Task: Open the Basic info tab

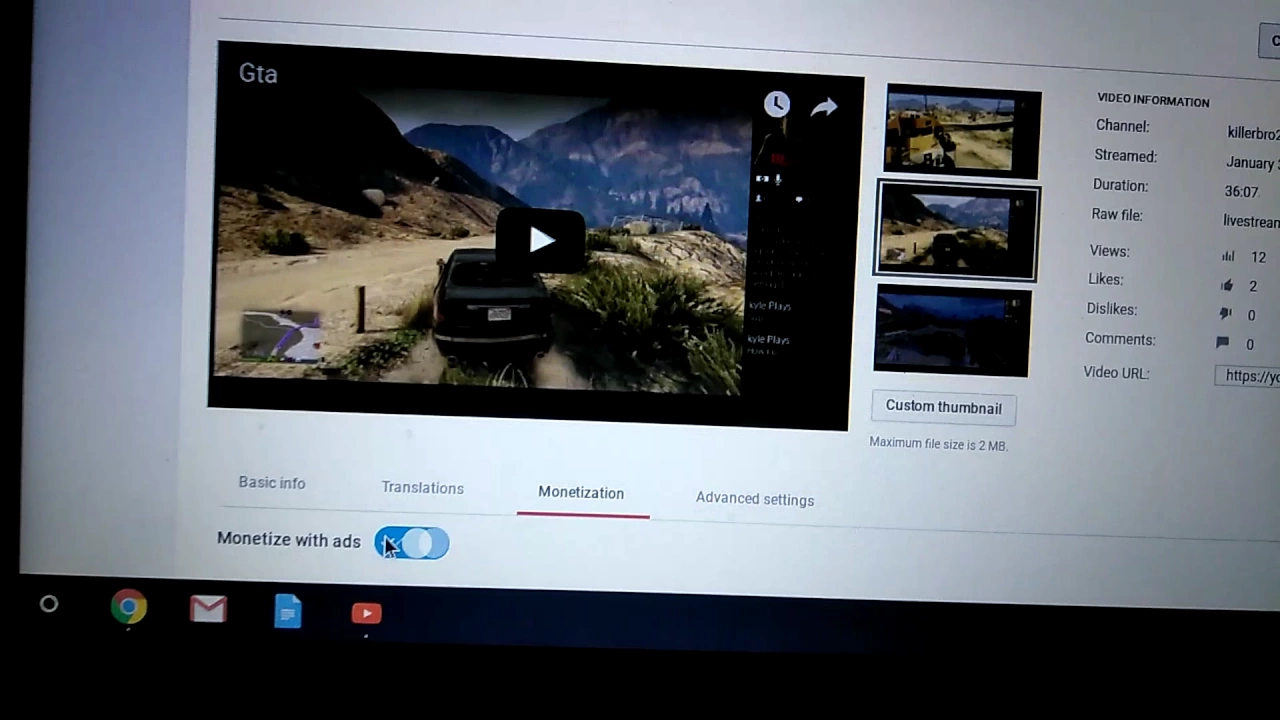Action: pos(272,482)
